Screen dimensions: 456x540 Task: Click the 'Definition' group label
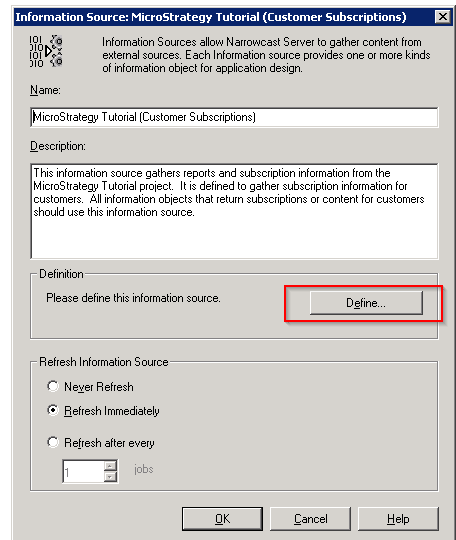coord(61,274)
